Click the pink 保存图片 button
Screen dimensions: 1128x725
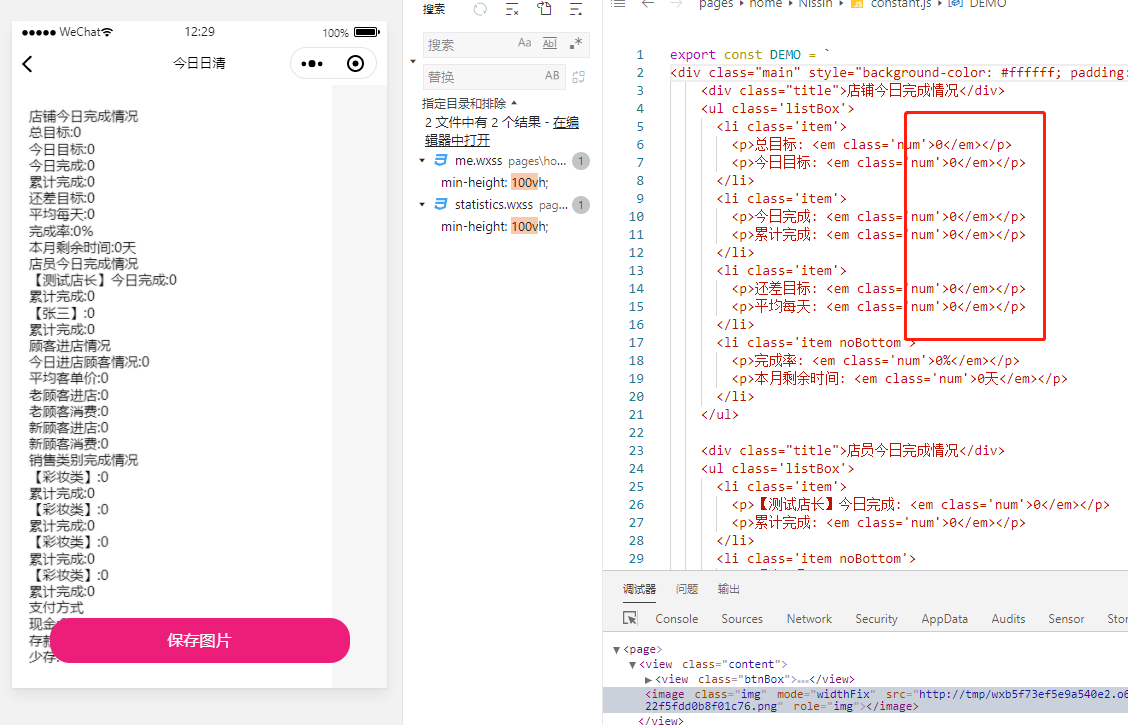[x=200, y=640]
